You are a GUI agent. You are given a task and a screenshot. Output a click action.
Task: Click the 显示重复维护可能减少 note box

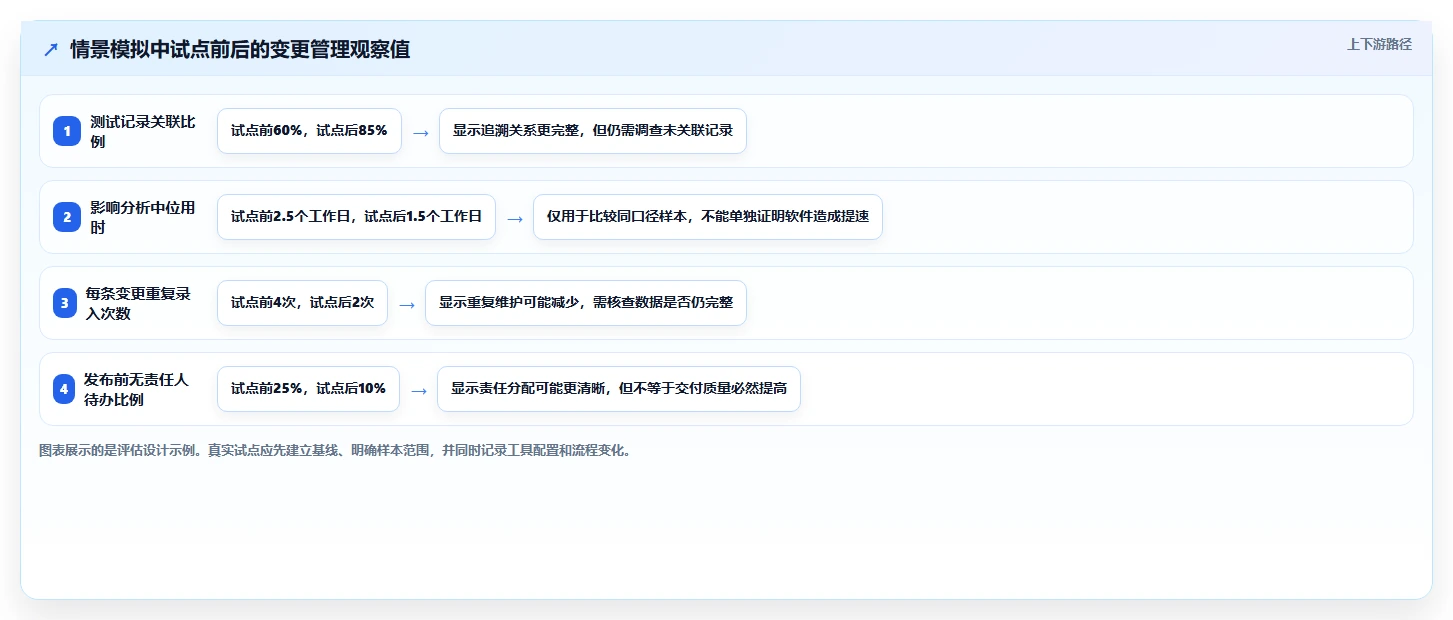click(586, 303)
